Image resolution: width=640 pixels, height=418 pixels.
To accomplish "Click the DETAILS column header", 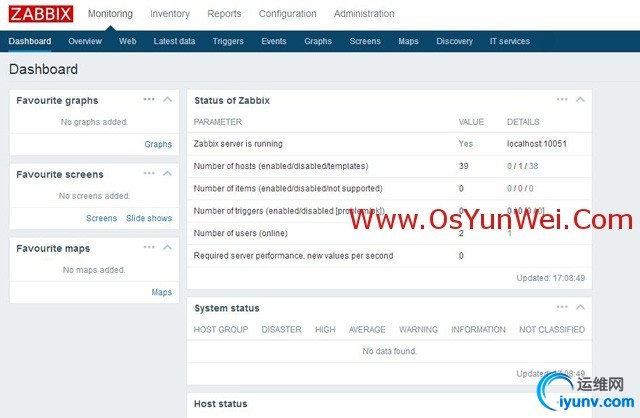I will coord(523,122).
